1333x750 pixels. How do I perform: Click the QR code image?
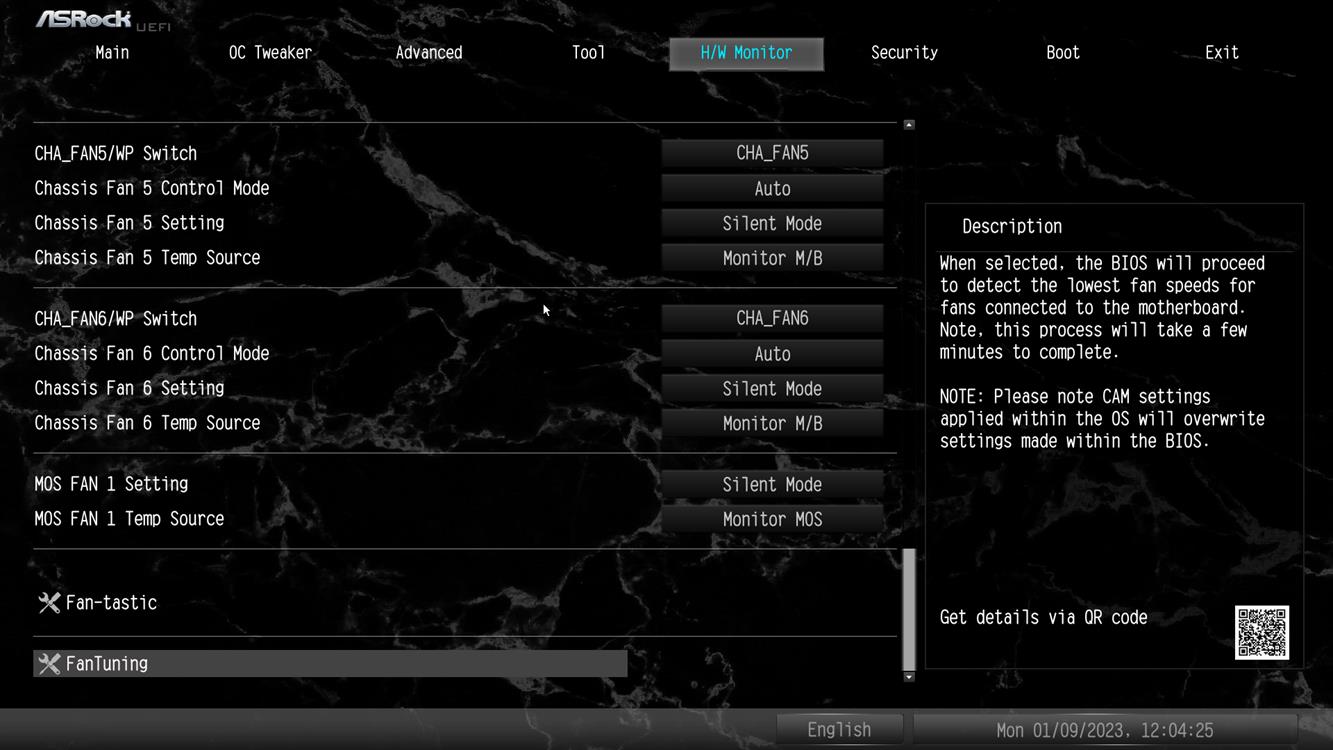[x=1261, y=632]
